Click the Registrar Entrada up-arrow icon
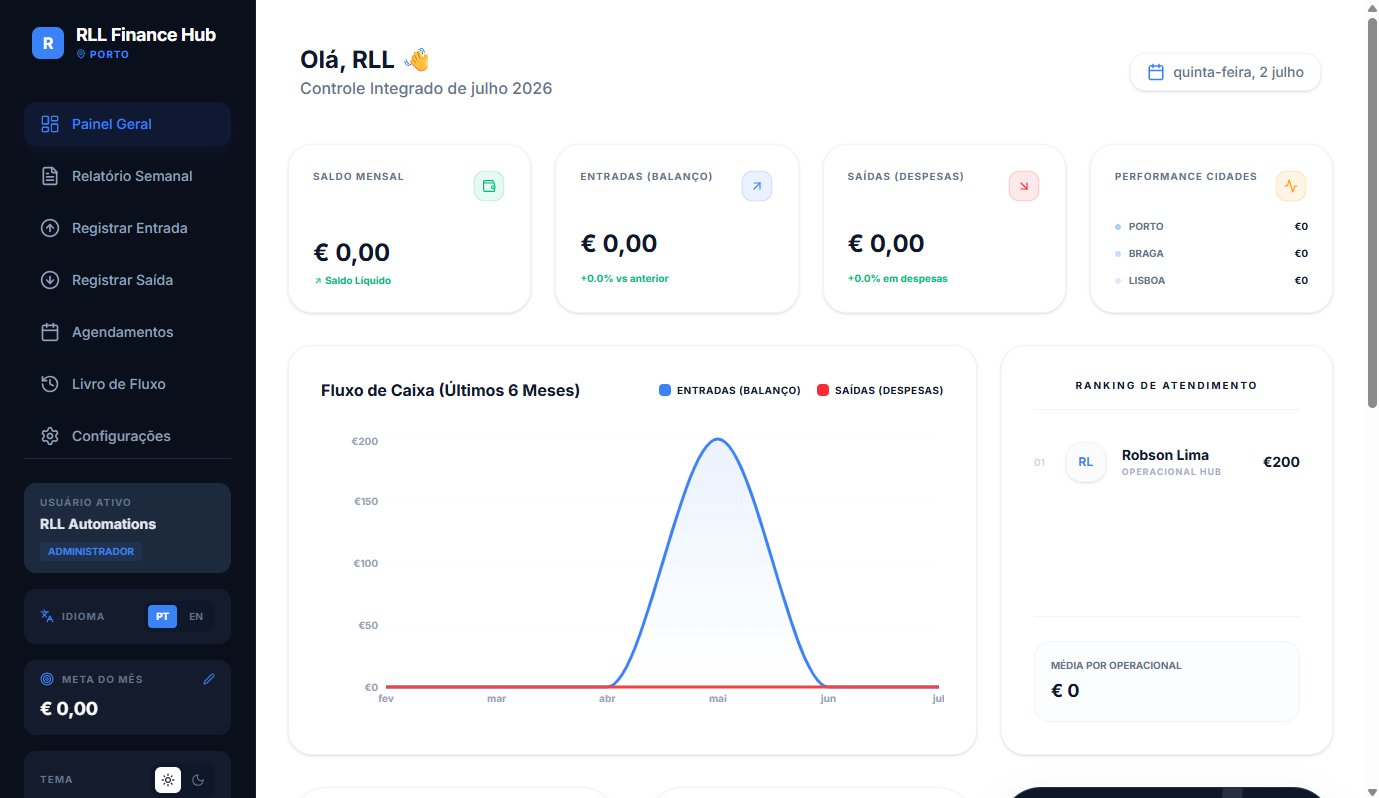1379x798 pixels. [50, 228]
